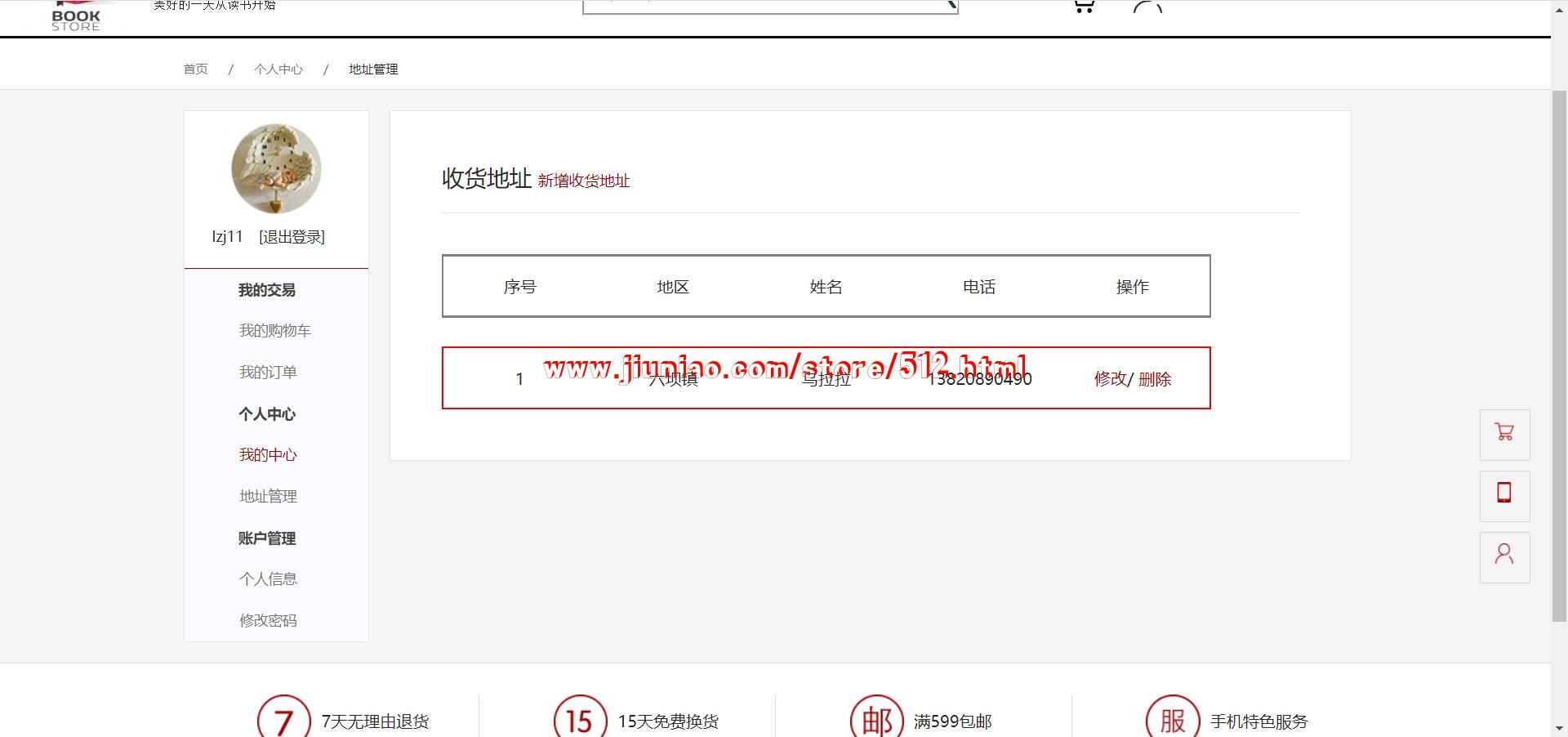Edit the address with 修改
This screenshot has width=1568, height=737.
(x=1110, y=379)
